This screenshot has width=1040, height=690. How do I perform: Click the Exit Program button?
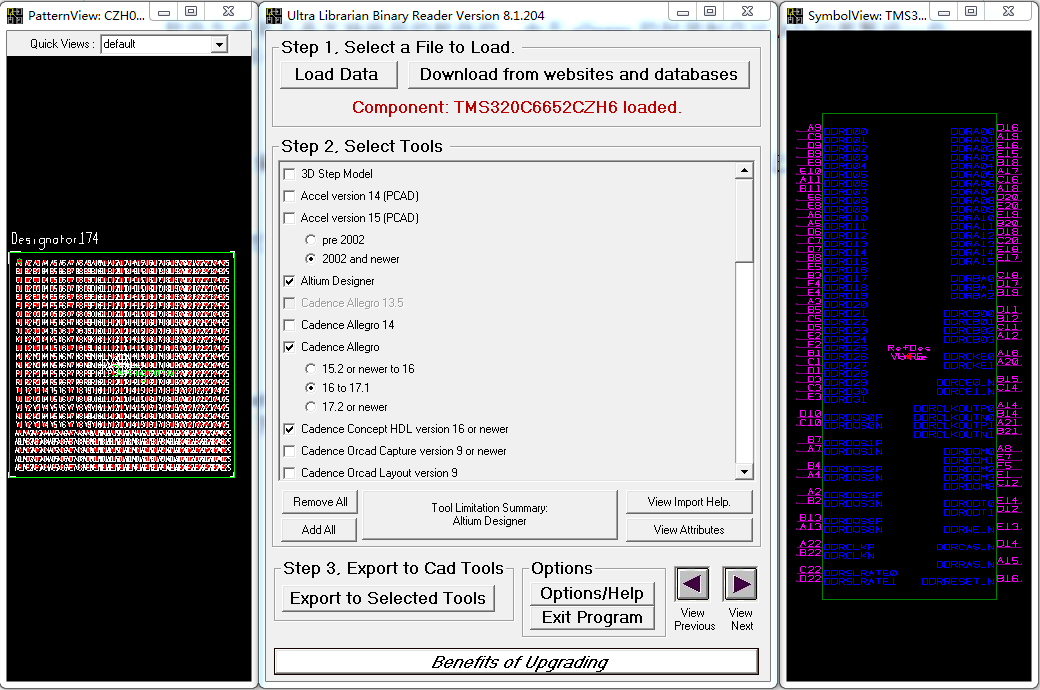[592, 618]
